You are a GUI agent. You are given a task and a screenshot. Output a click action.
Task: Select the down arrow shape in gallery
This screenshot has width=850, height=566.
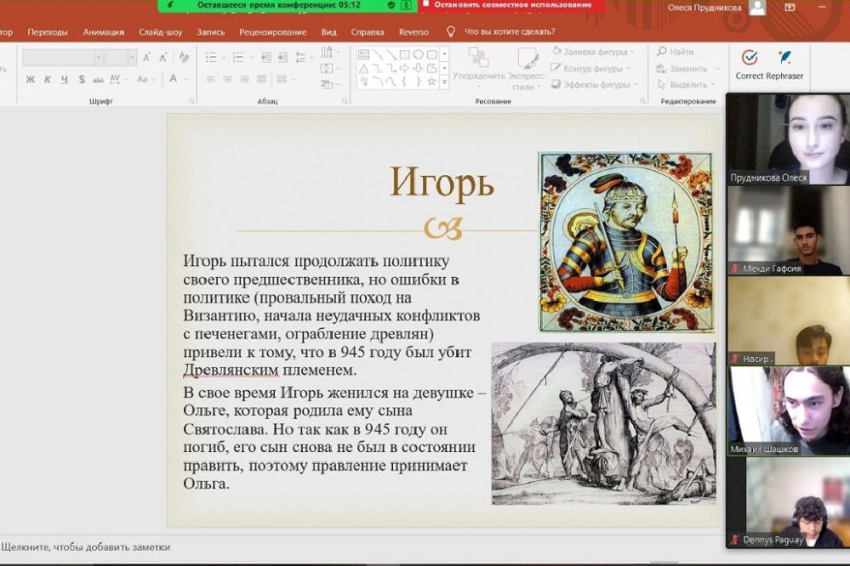[x=418, y=68]
